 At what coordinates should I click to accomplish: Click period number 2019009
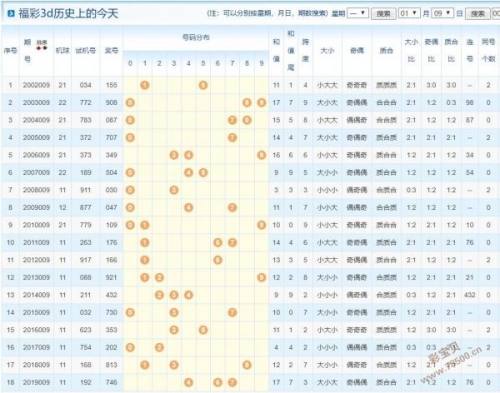pos(36,383)
